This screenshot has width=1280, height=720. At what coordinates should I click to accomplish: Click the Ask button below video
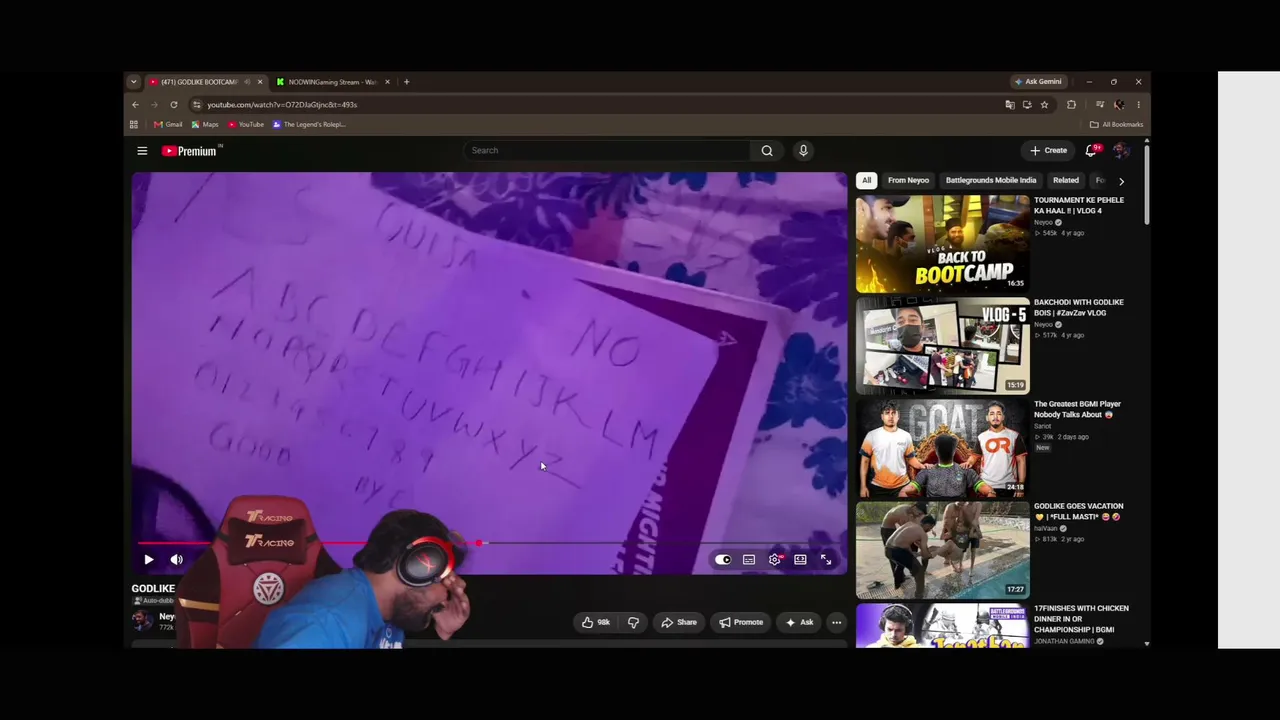tap(799, 622)
